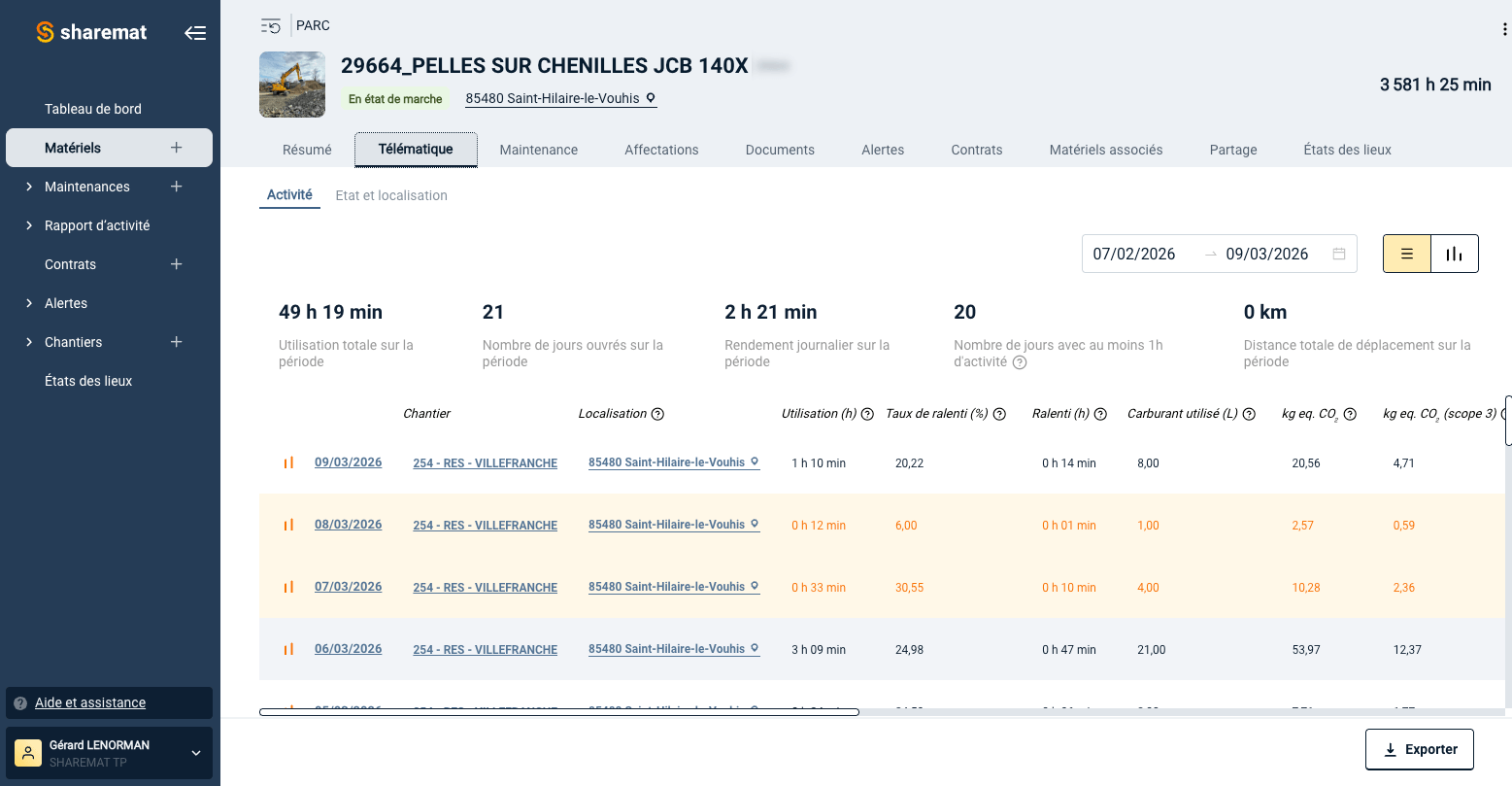Switch to the Maintenance tab
The image size is (1512, 786).
539,150
